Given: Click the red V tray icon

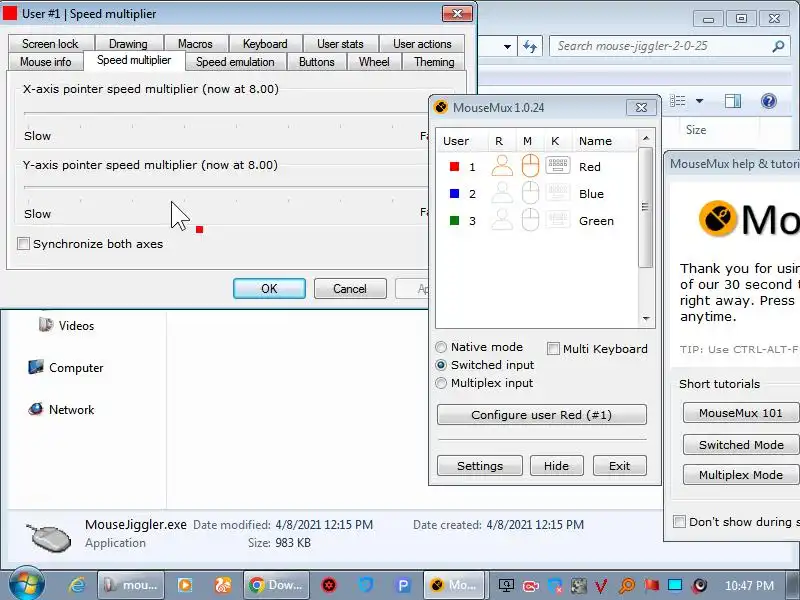Looking at the screenshot, I should [x=602, y=586].
